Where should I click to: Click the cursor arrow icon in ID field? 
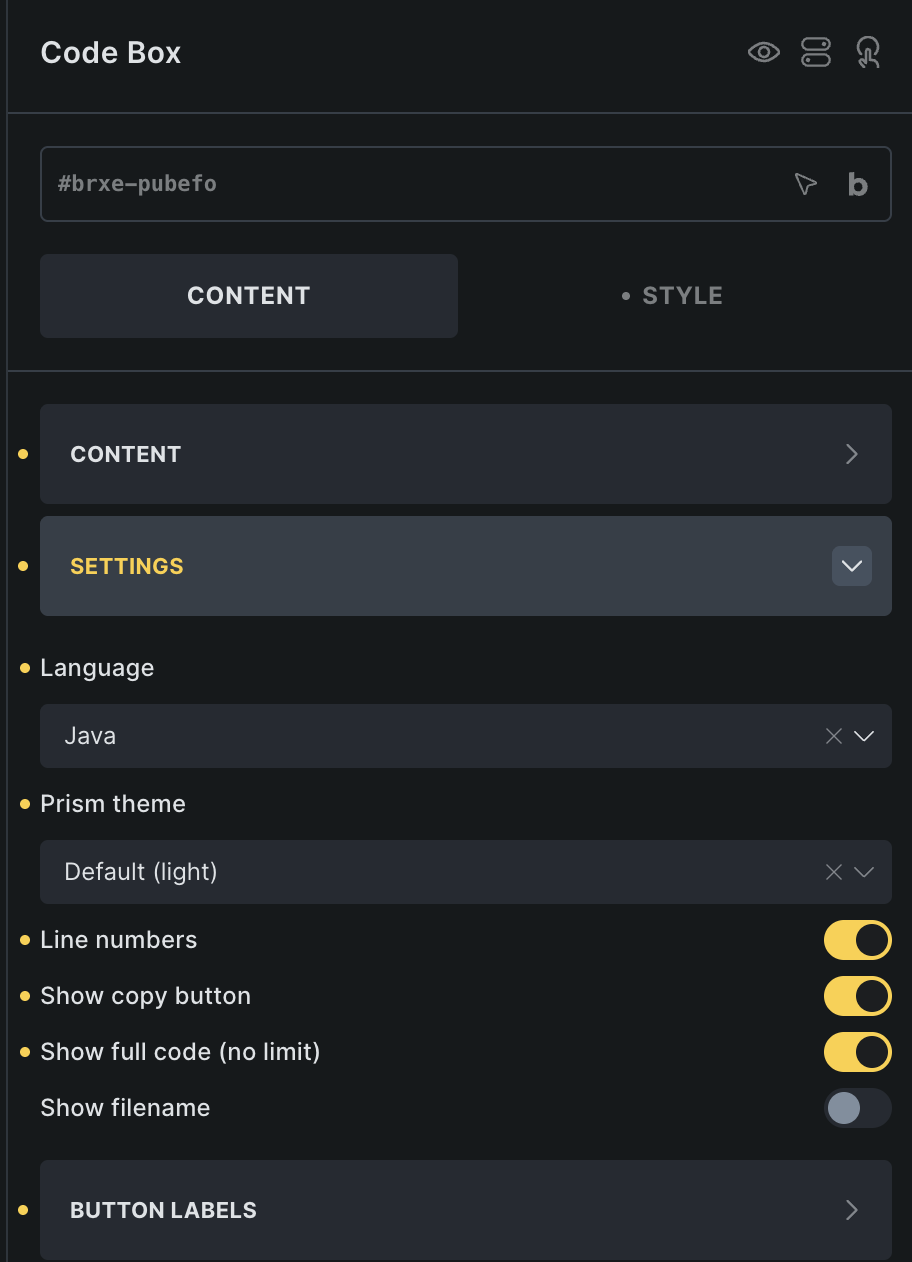pos(805,184)
